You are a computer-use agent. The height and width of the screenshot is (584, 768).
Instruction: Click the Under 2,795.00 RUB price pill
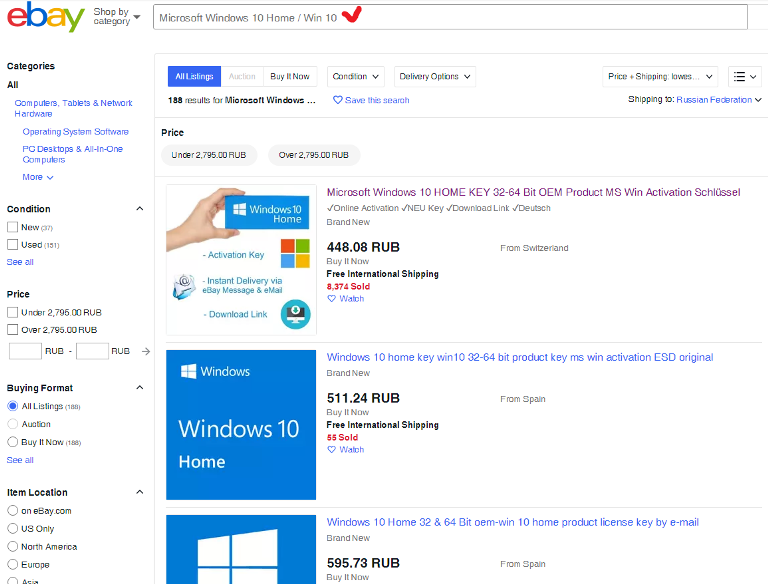point(209,155)
